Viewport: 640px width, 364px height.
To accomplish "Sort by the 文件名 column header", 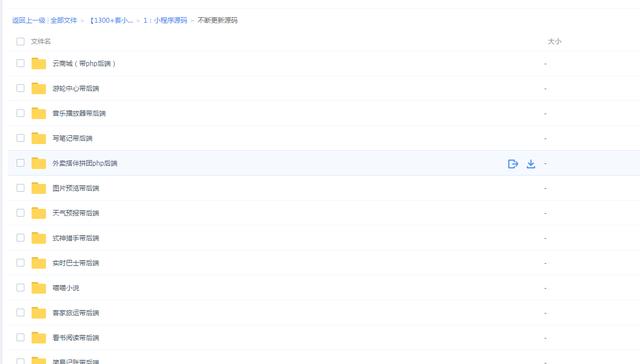I will tap(41, 42).
